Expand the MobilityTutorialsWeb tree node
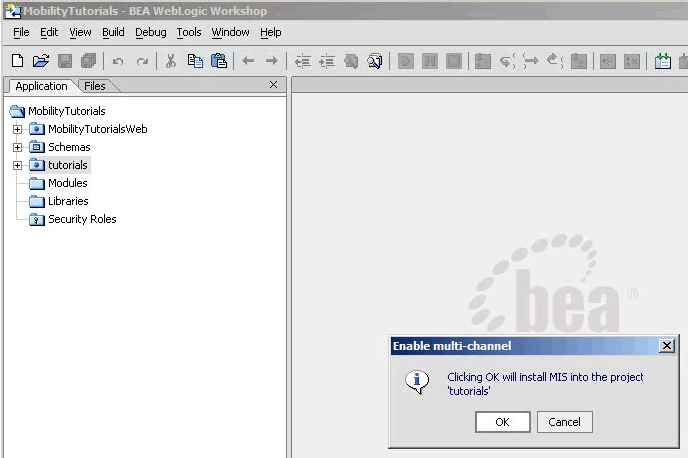 17,129
